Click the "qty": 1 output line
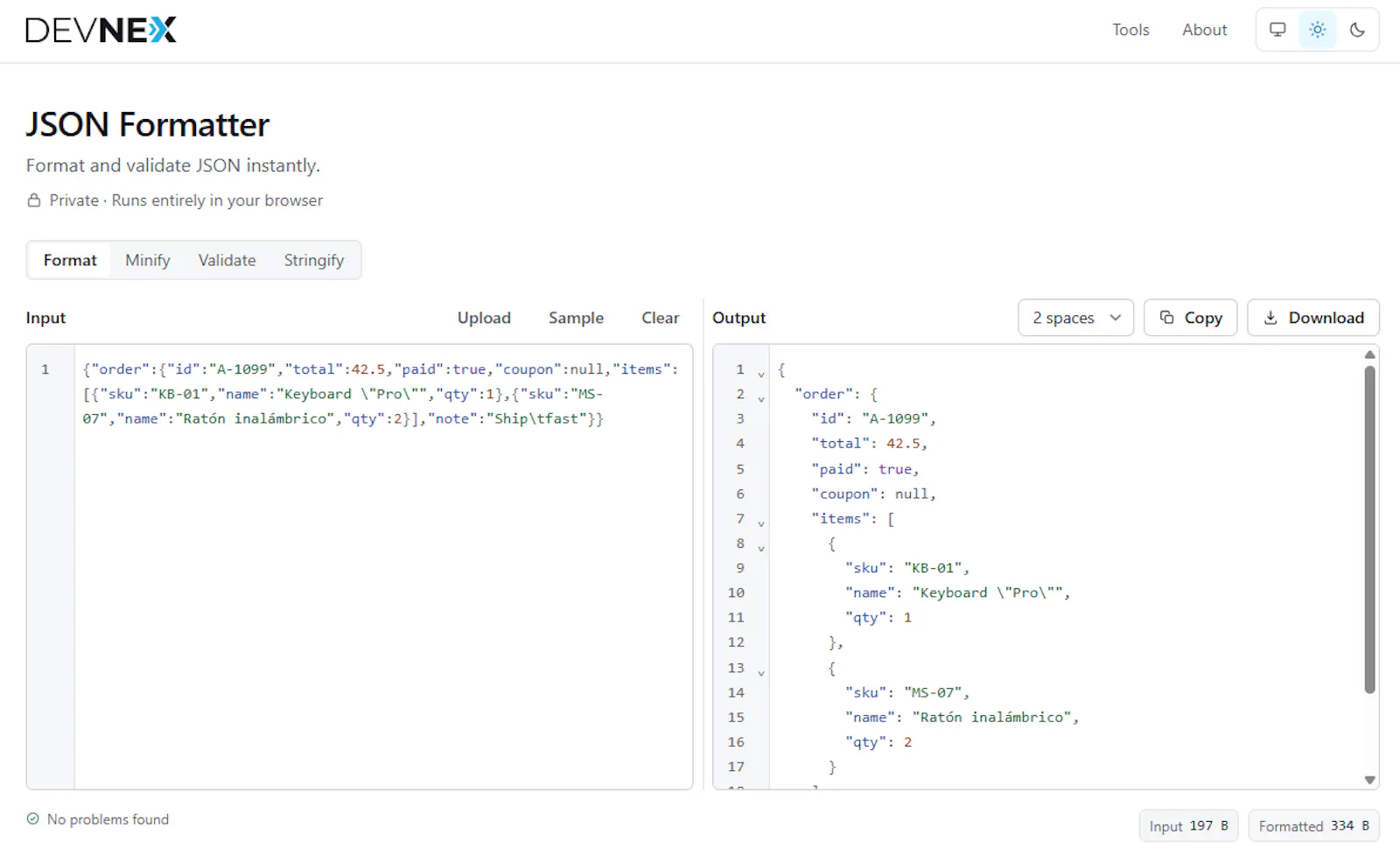 878,617
